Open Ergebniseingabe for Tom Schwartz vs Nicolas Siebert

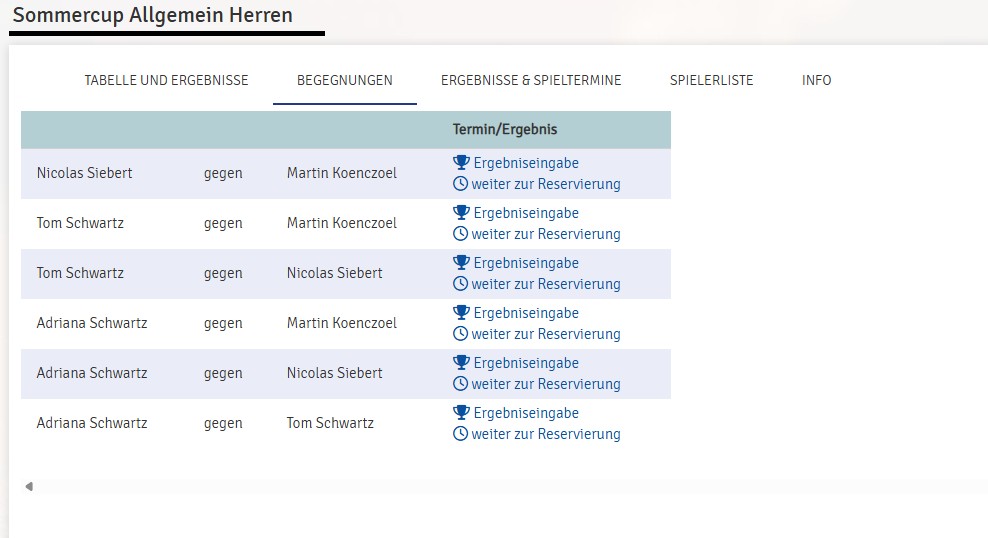(x=526, y=263)
